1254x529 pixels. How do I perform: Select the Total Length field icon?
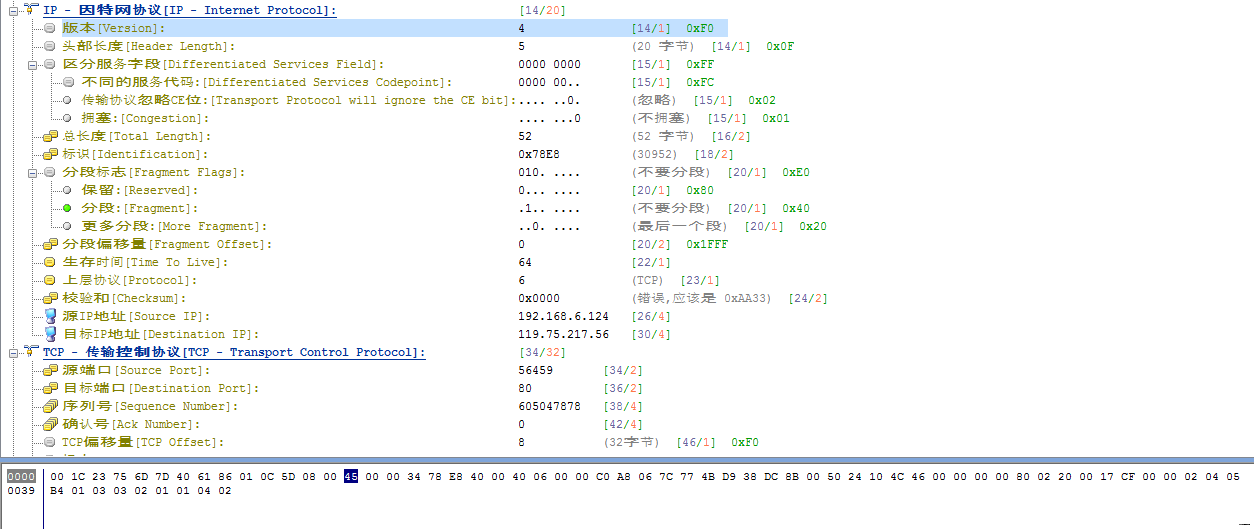50,136
